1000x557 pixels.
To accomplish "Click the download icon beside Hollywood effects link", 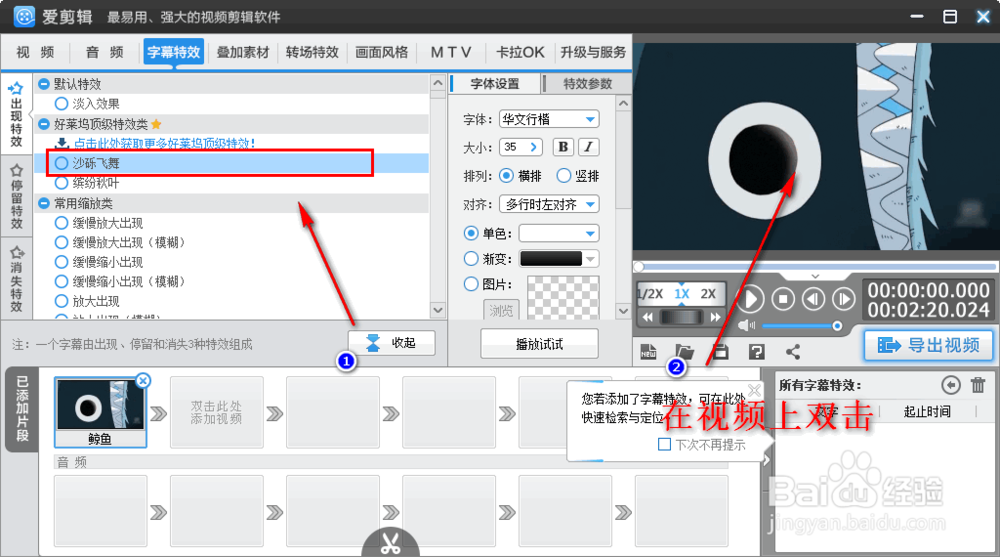I will pos(62,143).
